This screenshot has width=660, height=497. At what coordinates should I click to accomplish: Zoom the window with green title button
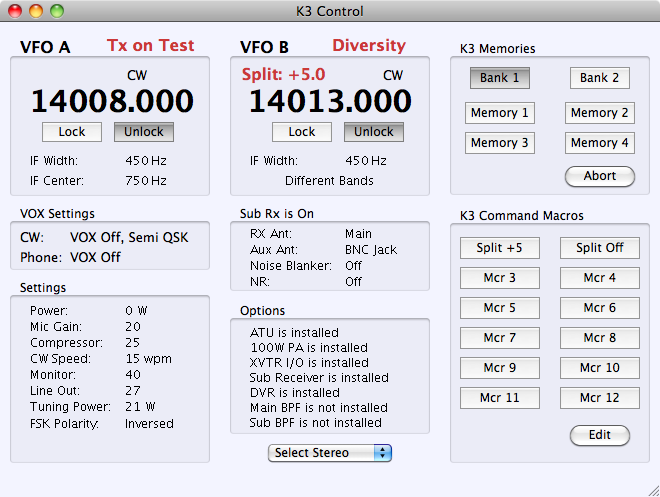(x=57, y=11)
